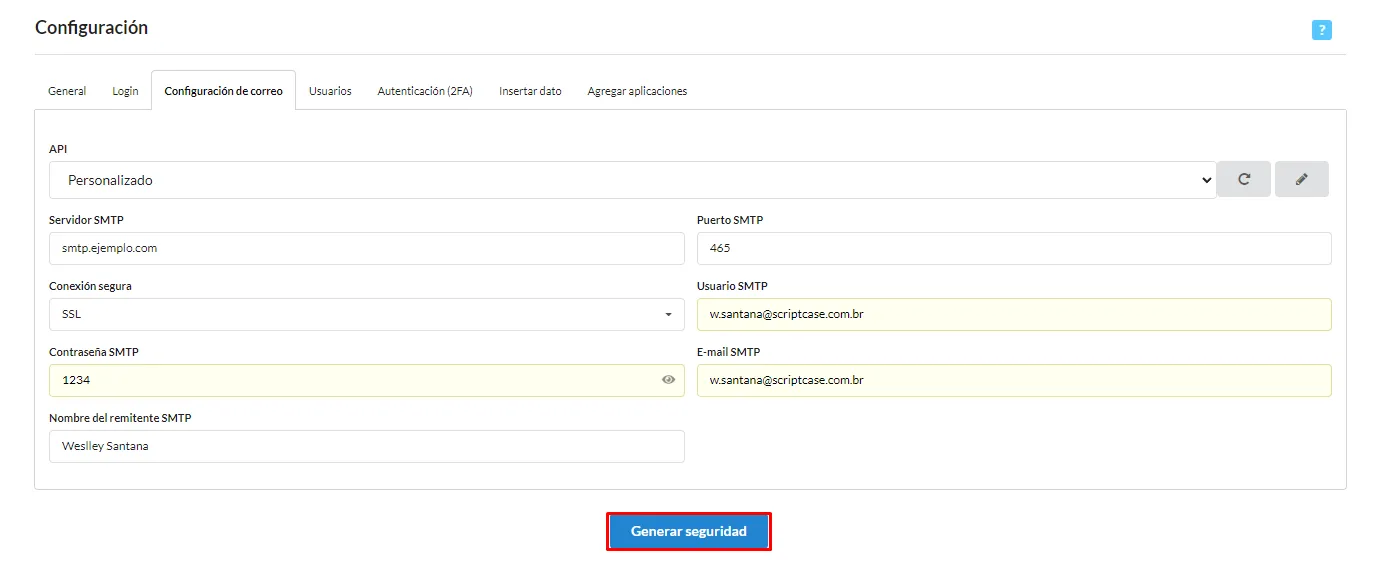Click the pencil edit icon beside API
1377x571 pixels.
point(1302,179)
